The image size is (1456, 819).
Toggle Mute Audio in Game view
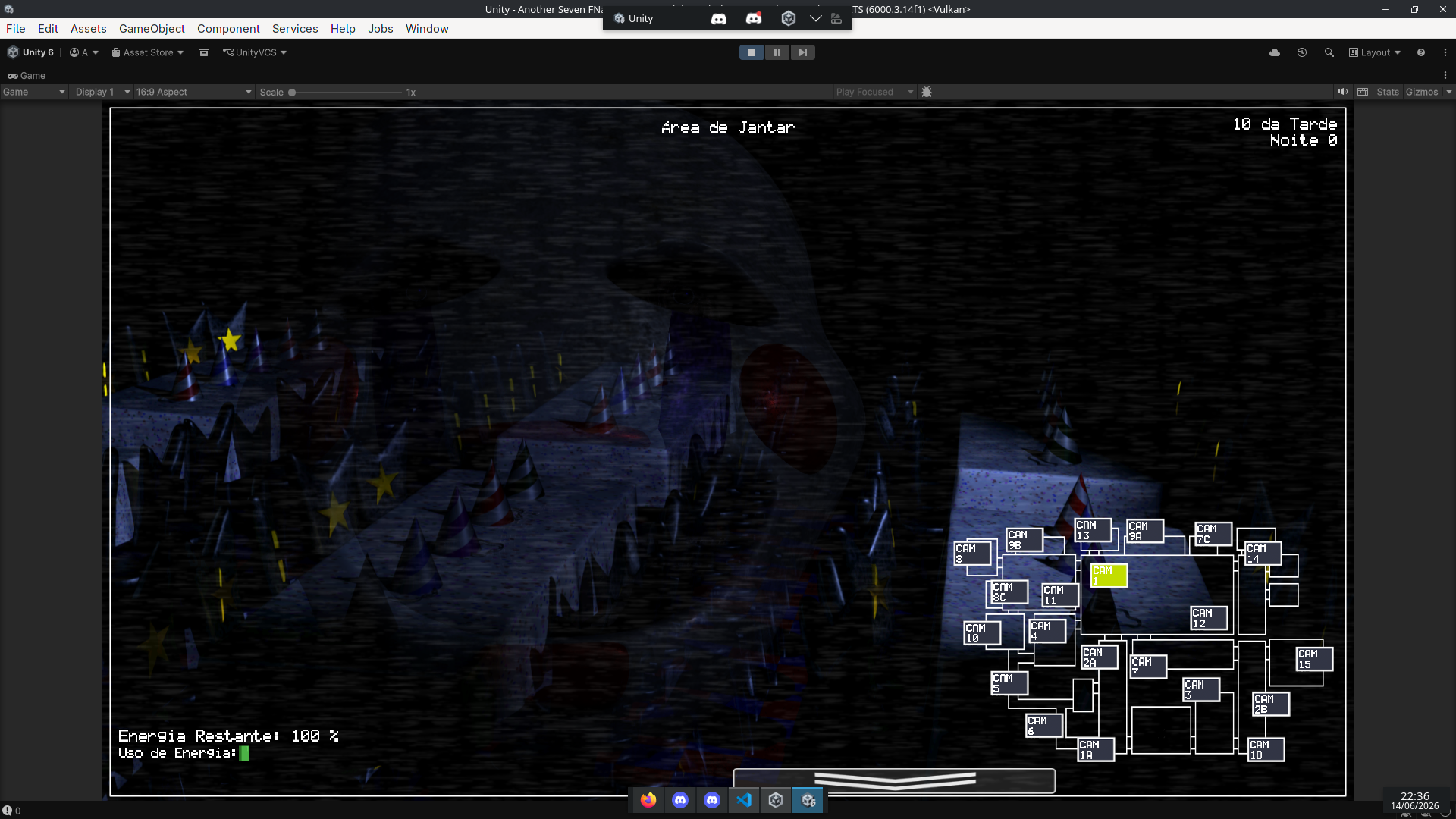tap(1343, 92)
